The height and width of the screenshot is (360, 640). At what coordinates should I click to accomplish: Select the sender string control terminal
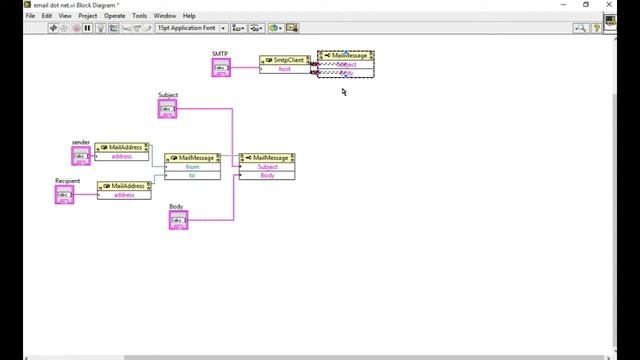pos(81,156)
